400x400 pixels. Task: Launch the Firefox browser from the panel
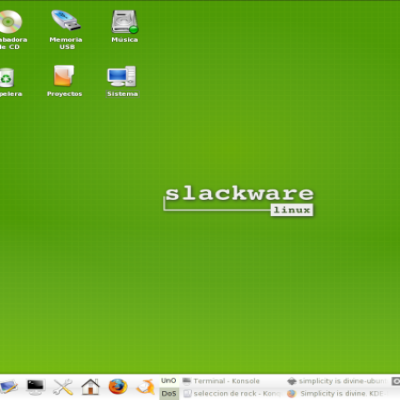pos(118,387)
